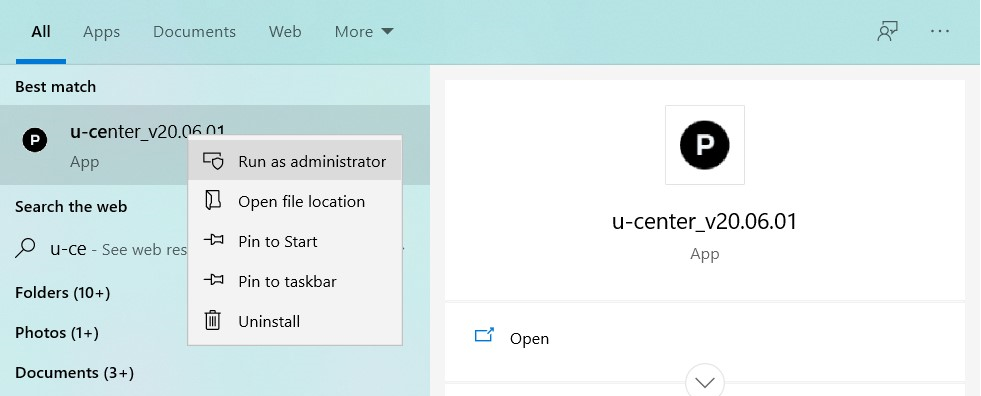
Task: Choose Uninstall from context menu
Action: pyautogui.click(x=295, y=322)
